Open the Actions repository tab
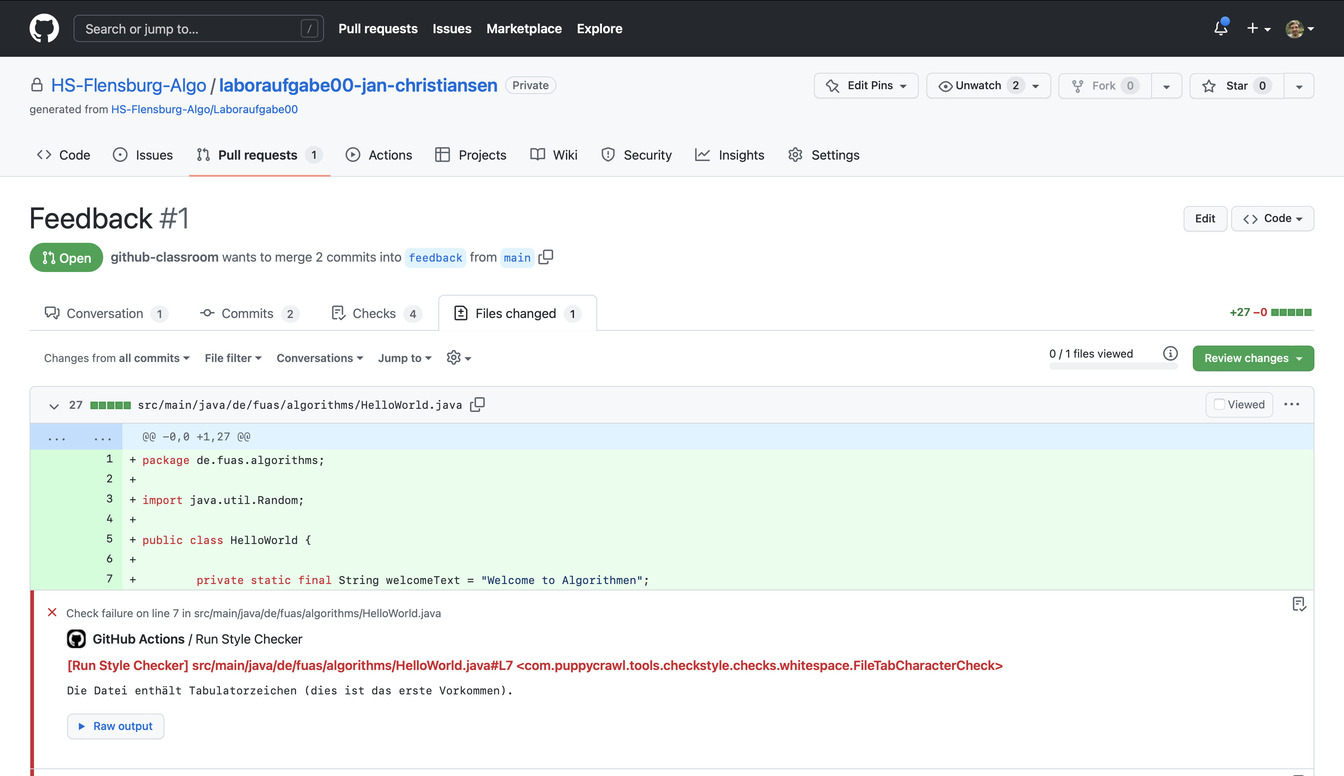 point(379,155)
